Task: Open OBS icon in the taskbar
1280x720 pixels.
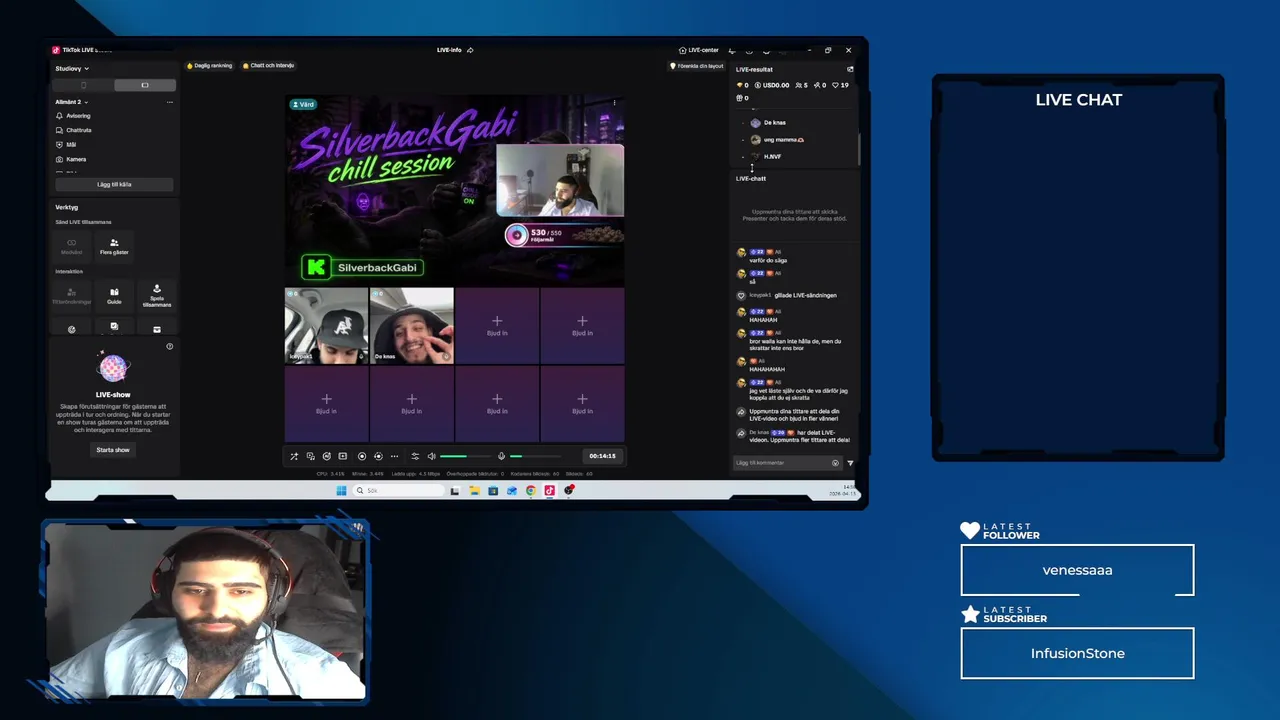Action: 568,490
